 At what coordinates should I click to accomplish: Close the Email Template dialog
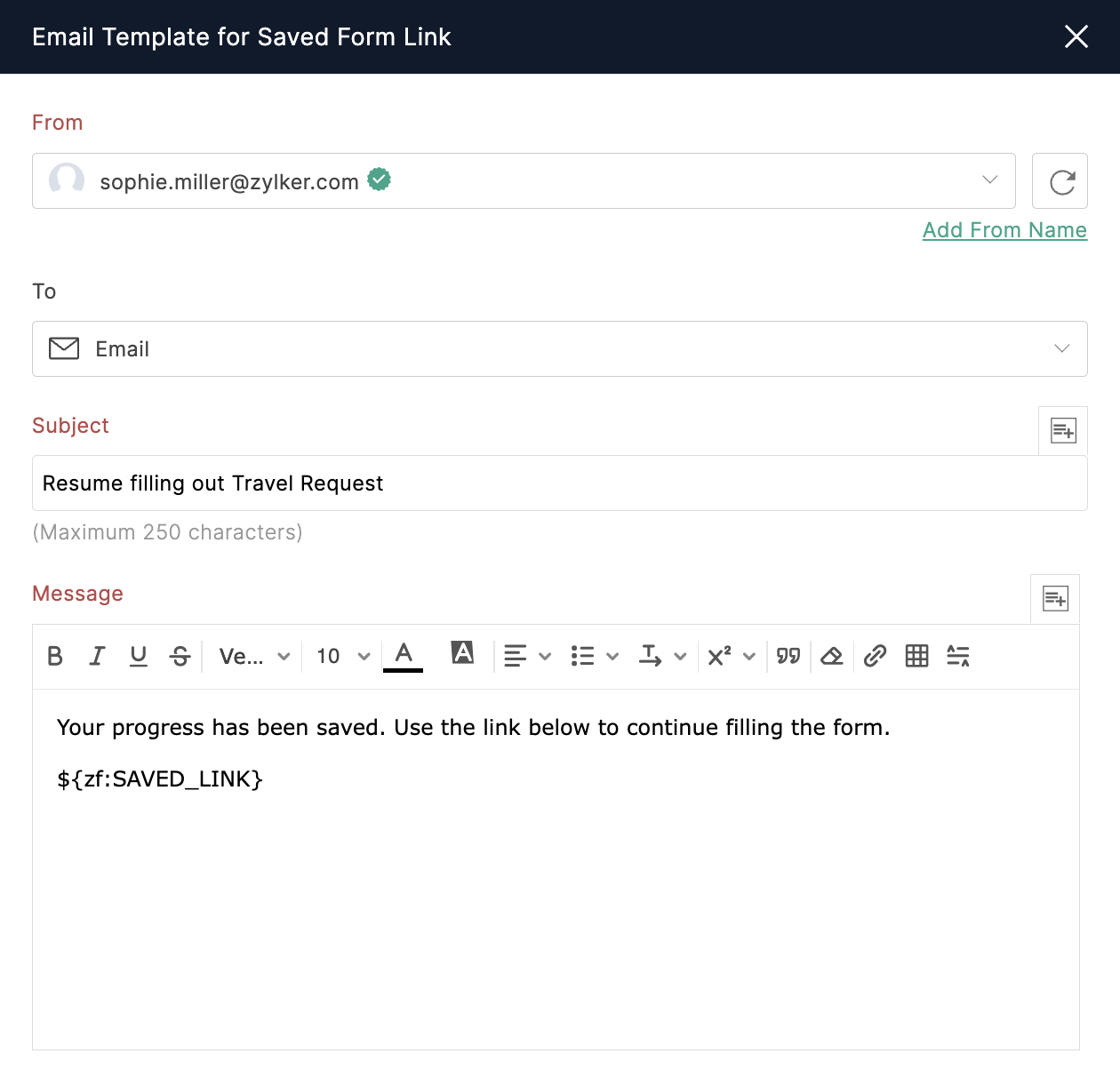pos(1076,36)
